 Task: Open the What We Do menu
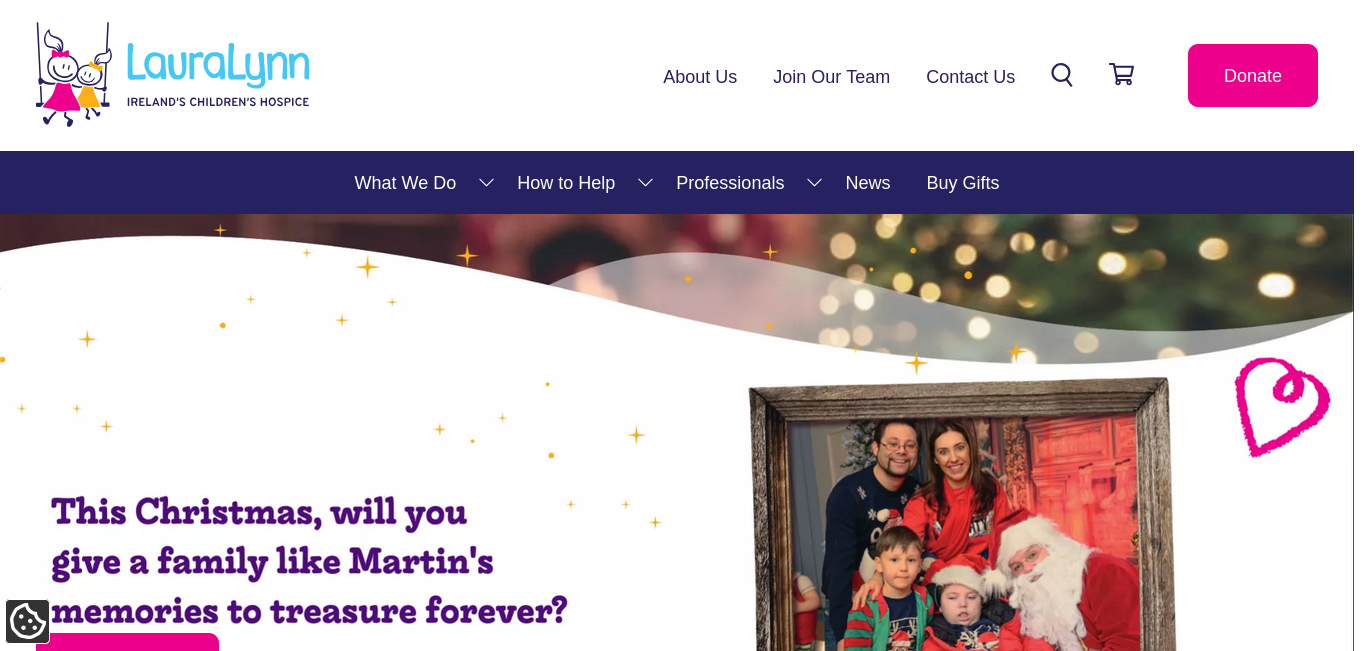(x=405, y=183)
